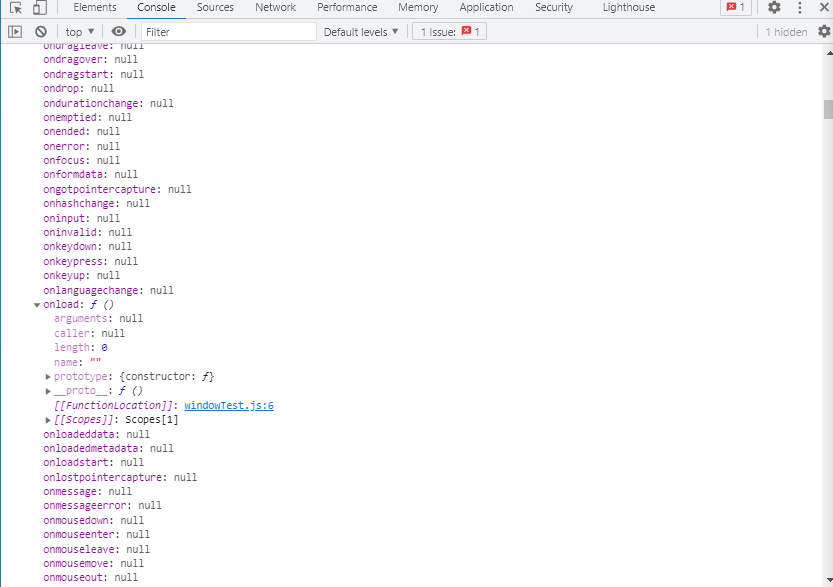Toggle the device toolbar icon
Screen dimensions: 833x587
tap(39, 7)
